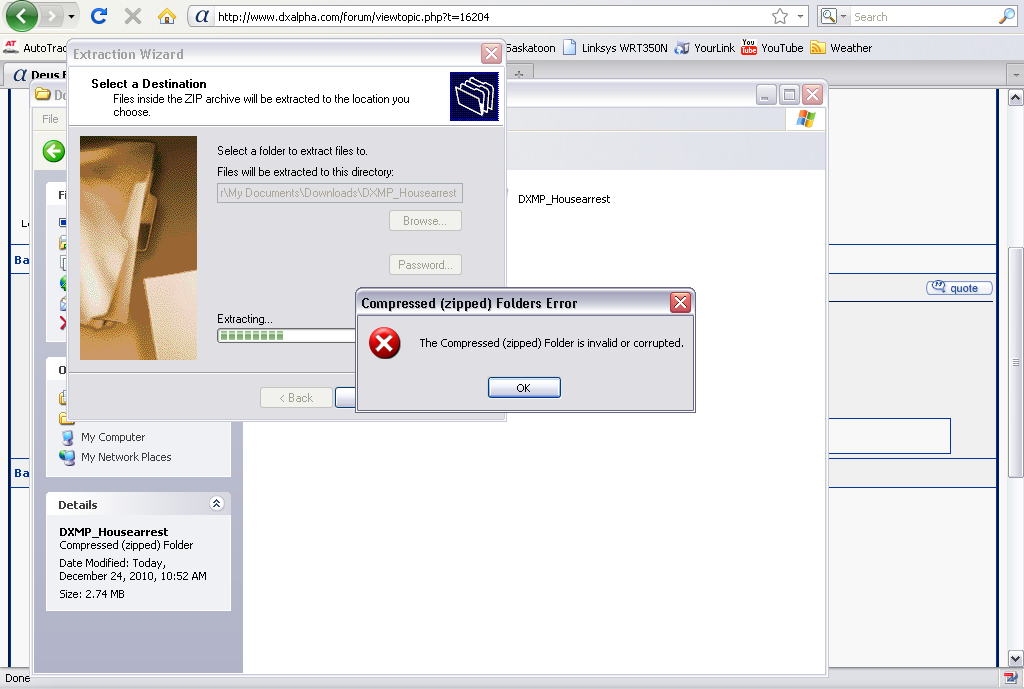This screenshot has width=1024, height=689.
Task: Click the browser scrollbar down arrow
Action: (1016, 658)
